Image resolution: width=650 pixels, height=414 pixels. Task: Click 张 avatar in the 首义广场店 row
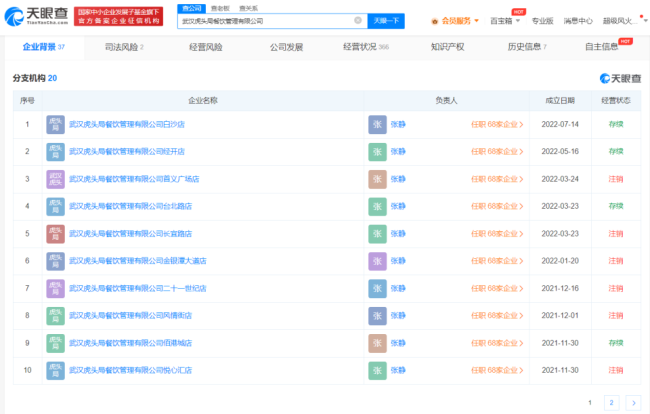[x=377, y=179]
